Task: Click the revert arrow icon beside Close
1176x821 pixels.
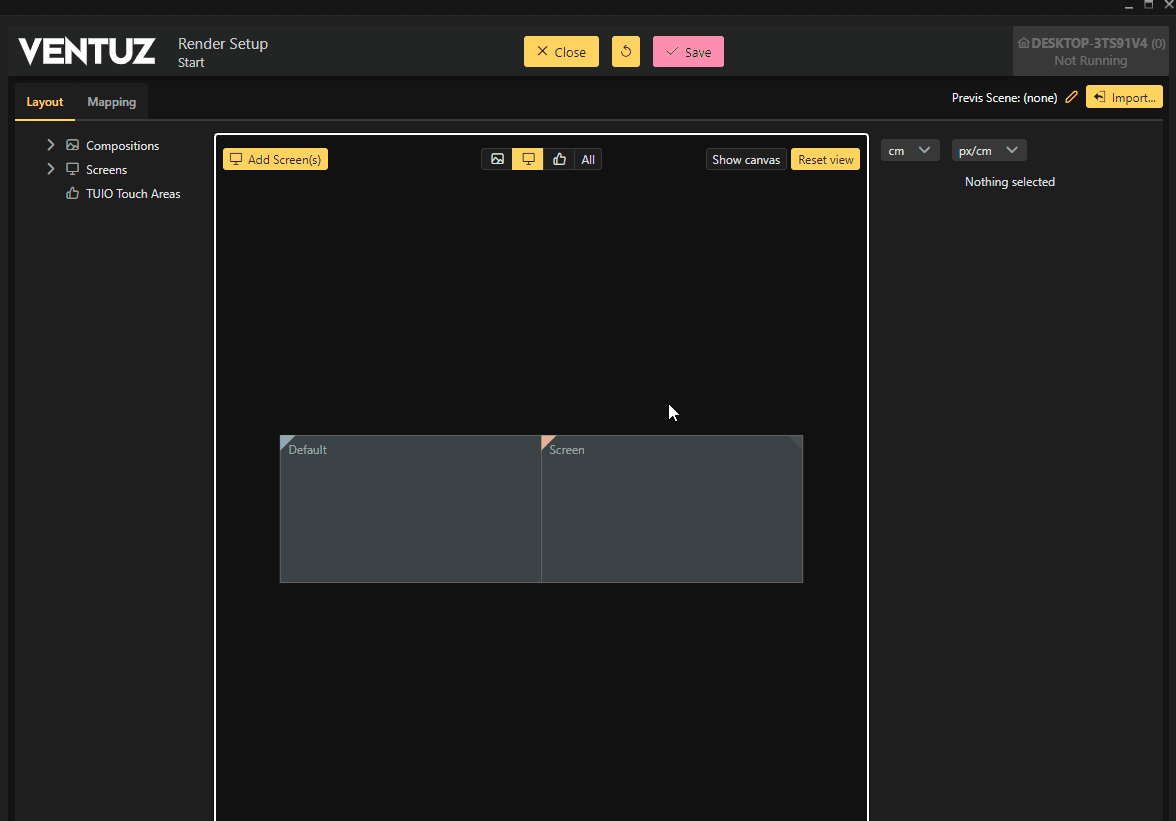Action: 626,52
